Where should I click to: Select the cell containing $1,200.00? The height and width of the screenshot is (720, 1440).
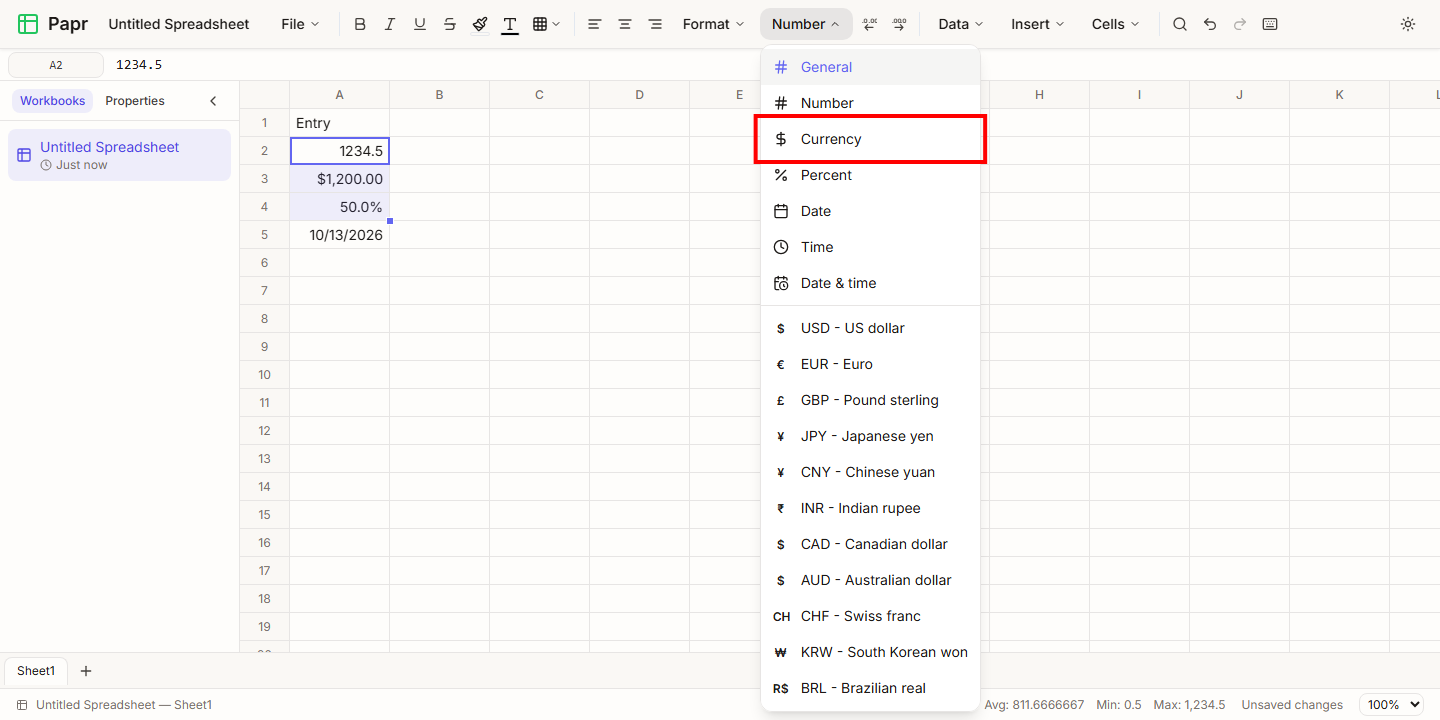pyautogui.click(x=340, y=179)
